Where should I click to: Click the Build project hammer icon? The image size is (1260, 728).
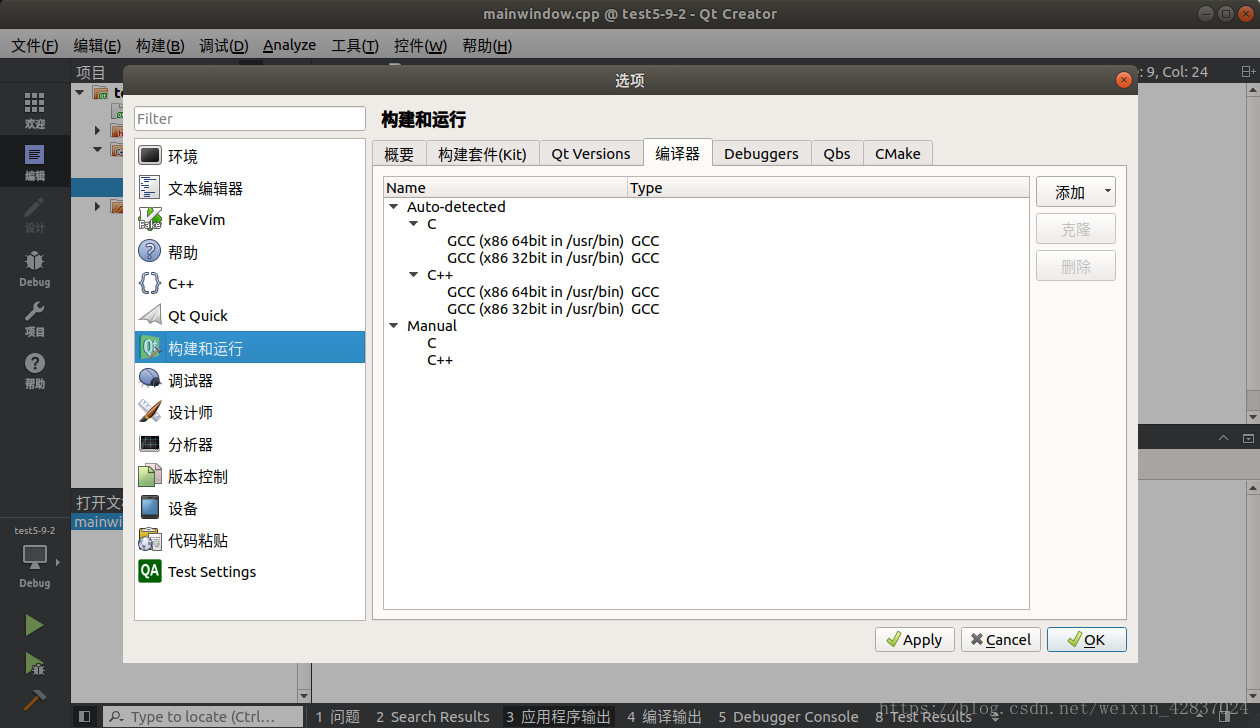click(34, 699)
